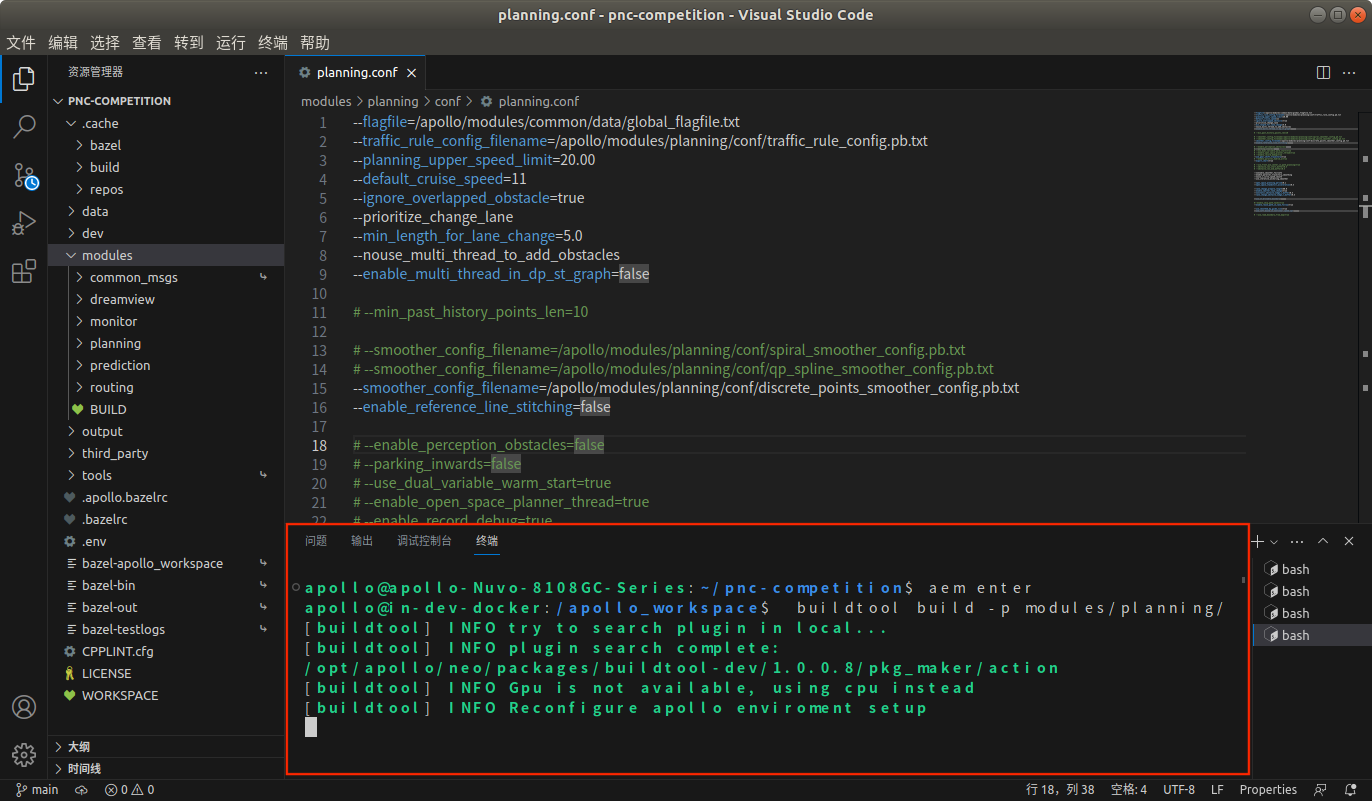Image resolution: width=1372 pixels, height=801 pixels.
Task: Open Run and Debug view
Action: click(x=24, y=224)
